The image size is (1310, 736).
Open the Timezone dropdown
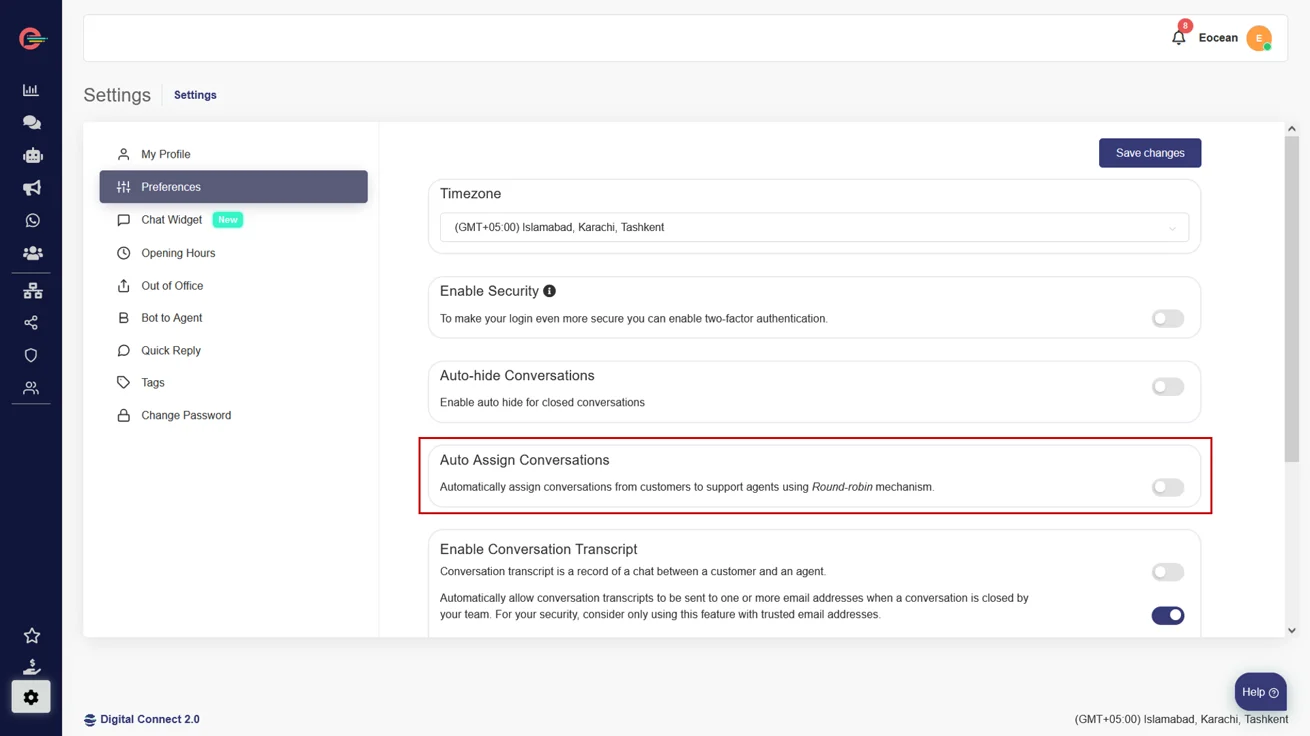(814, 228)
